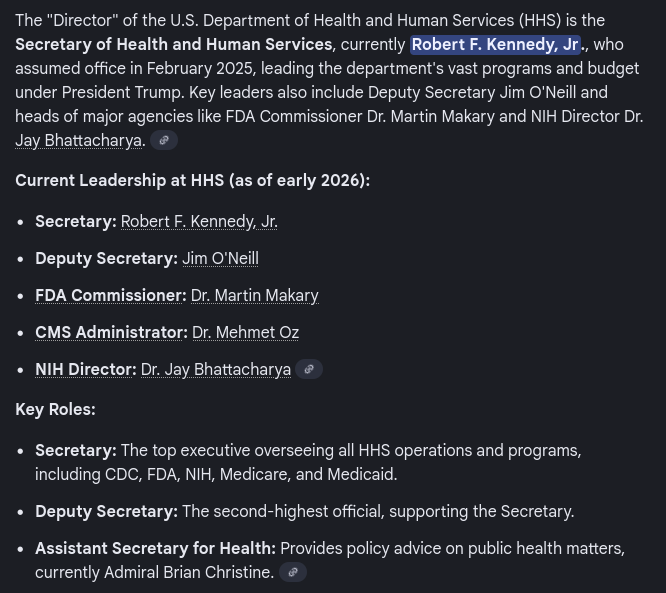The width and height of the screenshot is (666, 593).
Task: Visit the Dr. Mehmet Oz link
Action: point(245,333)
